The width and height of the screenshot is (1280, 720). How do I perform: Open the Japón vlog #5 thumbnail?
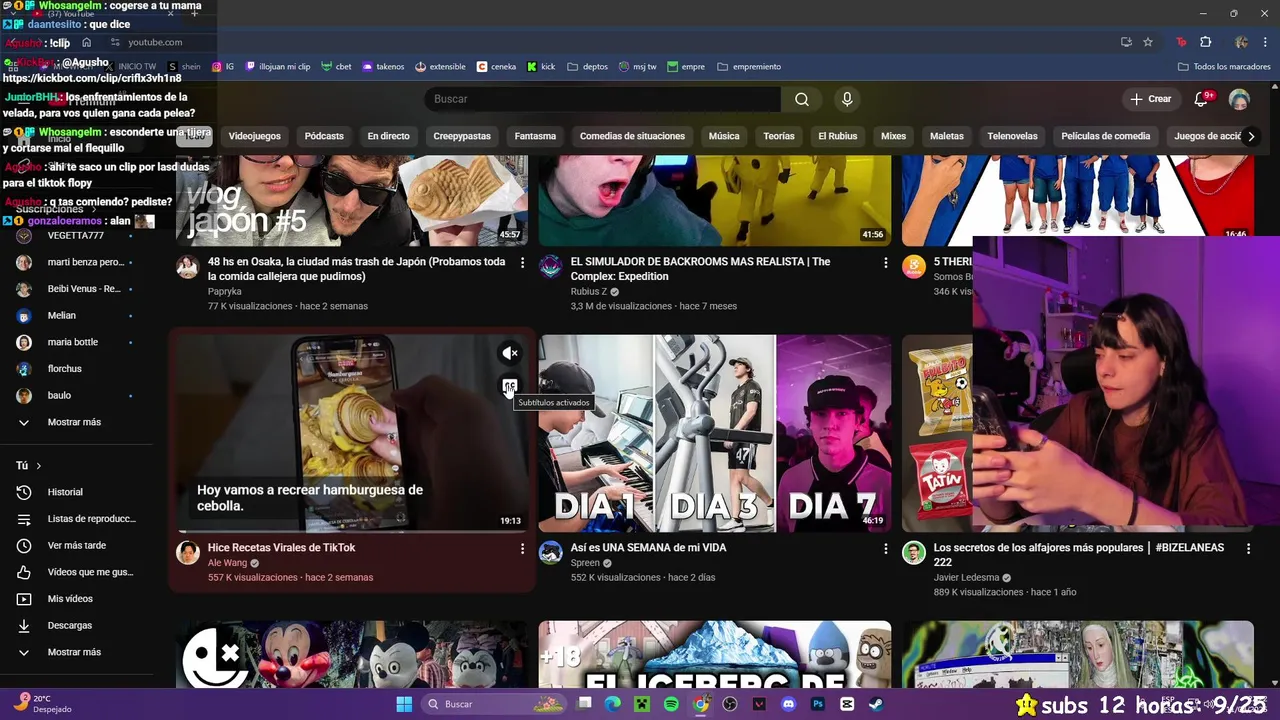click(352, 201)
